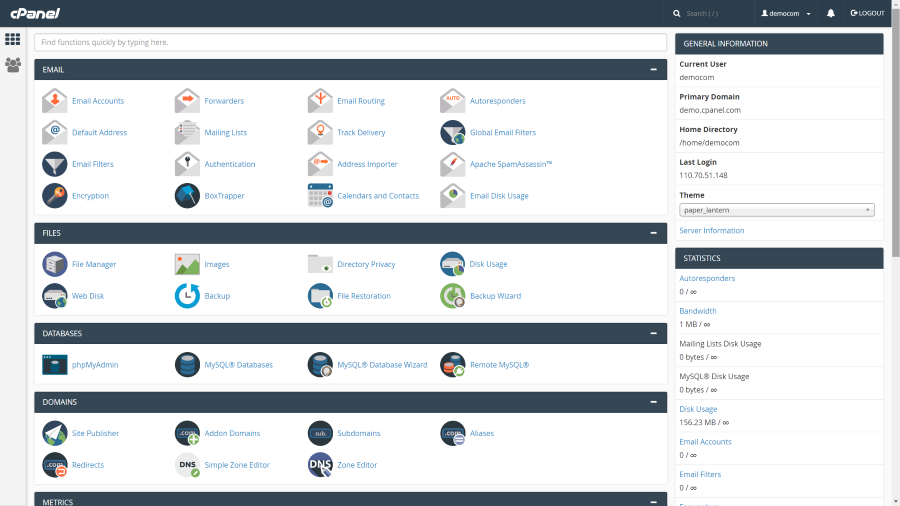Click the cPanel logo

point(35,13)
